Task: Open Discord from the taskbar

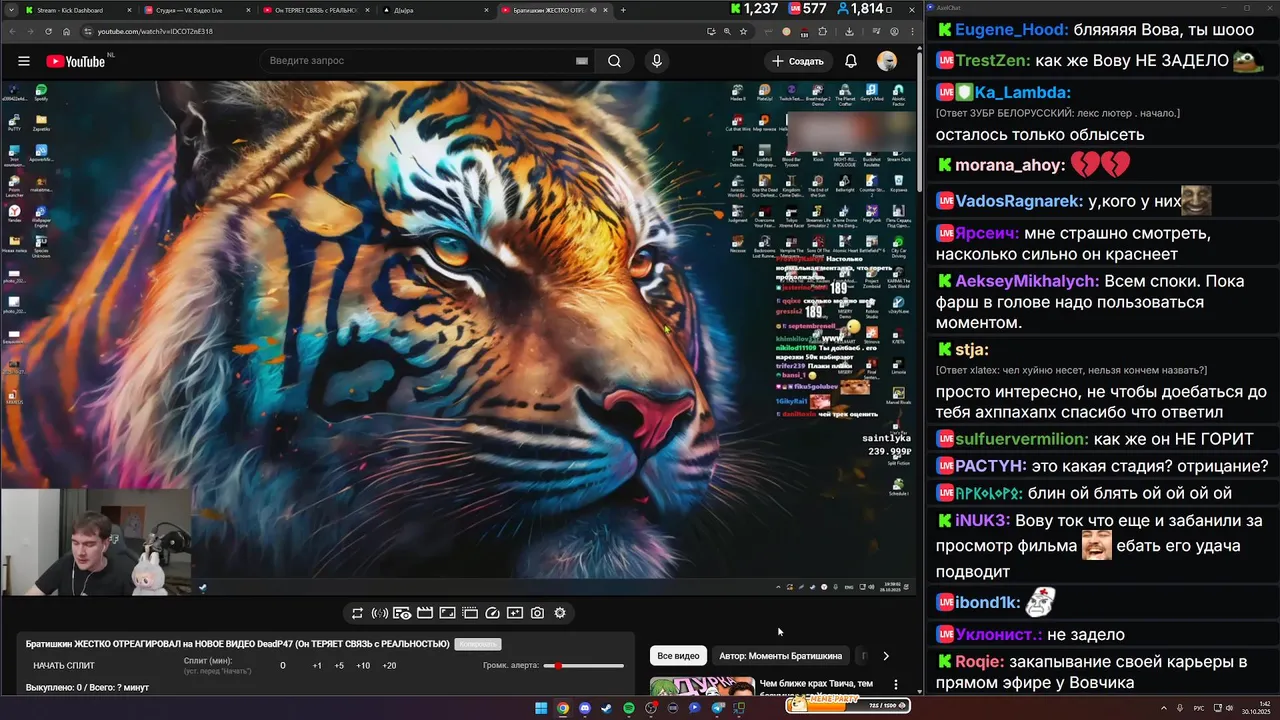Action: click(585, 708)
